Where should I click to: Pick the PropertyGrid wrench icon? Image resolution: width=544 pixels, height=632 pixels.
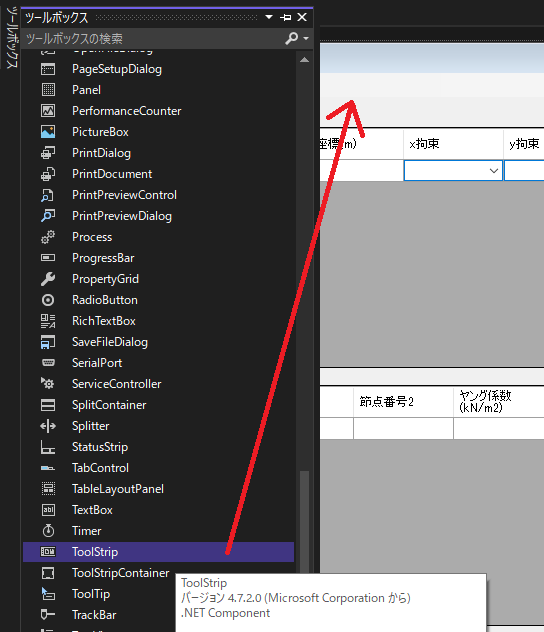48,279
